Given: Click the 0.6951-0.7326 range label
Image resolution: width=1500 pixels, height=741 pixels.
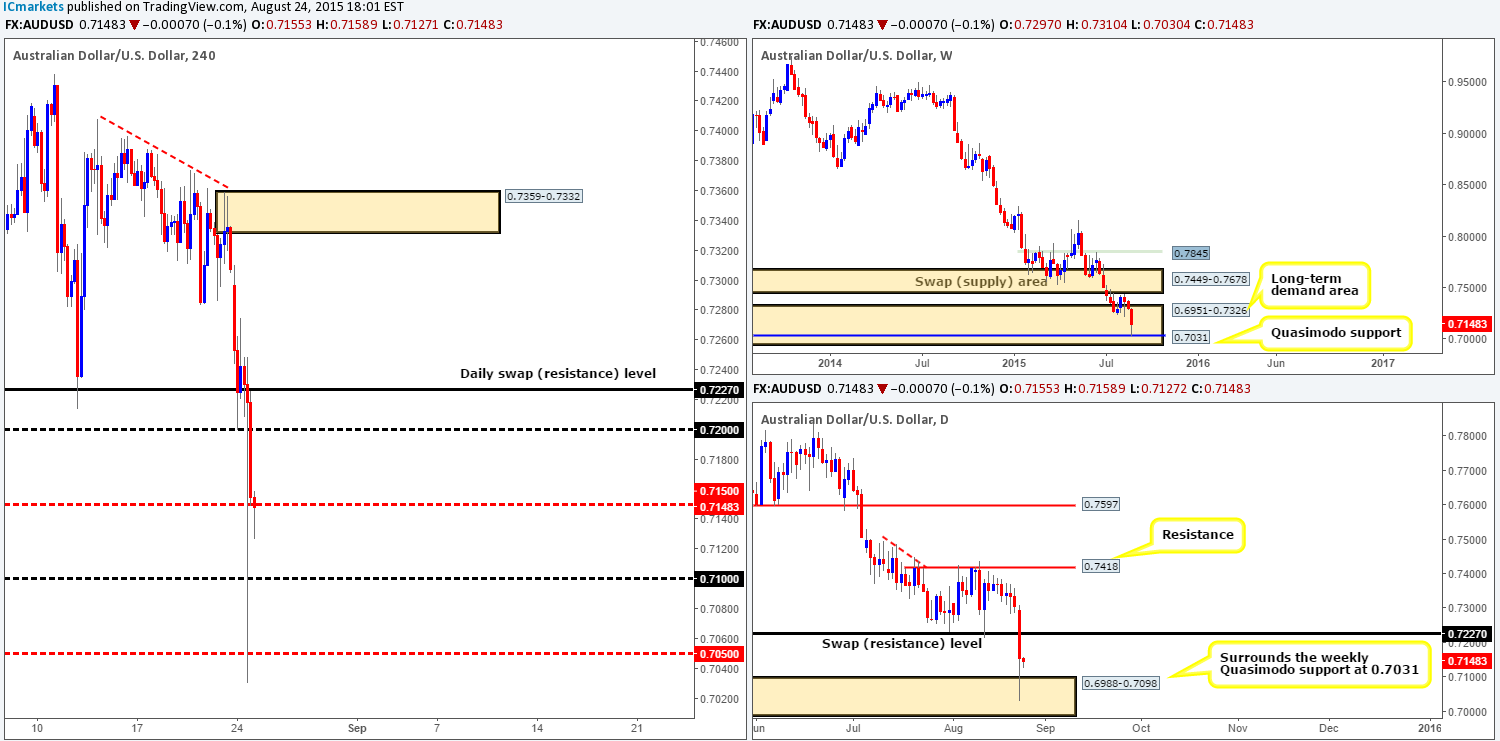Looking at the screenshot, I should click(1210, 311).
